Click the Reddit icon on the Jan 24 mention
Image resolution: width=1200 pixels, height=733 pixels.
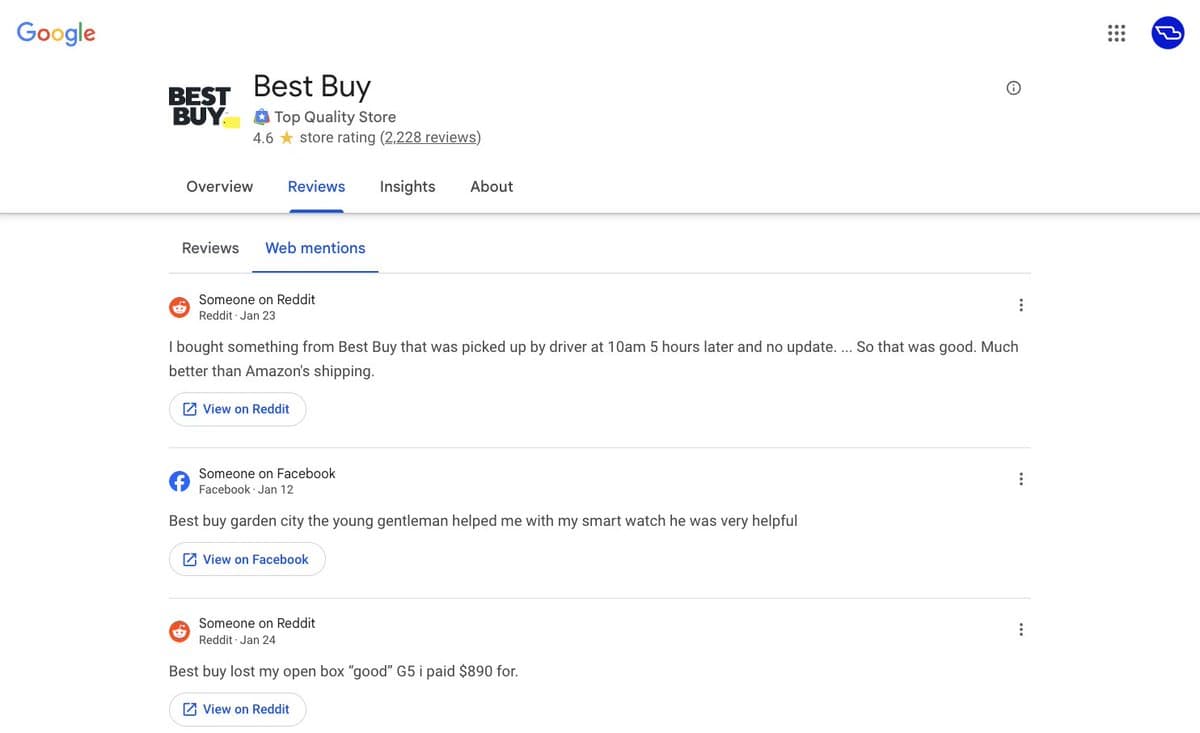179,631
